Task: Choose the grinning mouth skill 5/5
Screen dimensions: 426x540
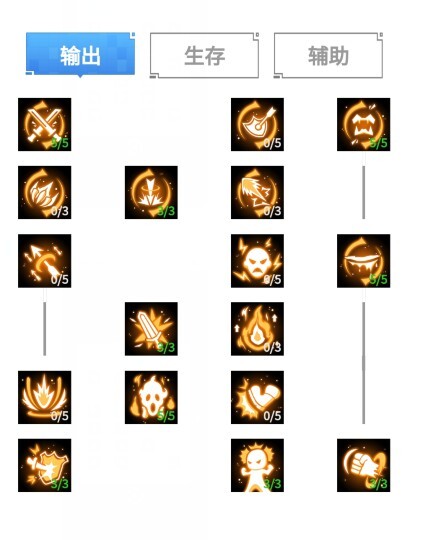Action: [363, 261]
